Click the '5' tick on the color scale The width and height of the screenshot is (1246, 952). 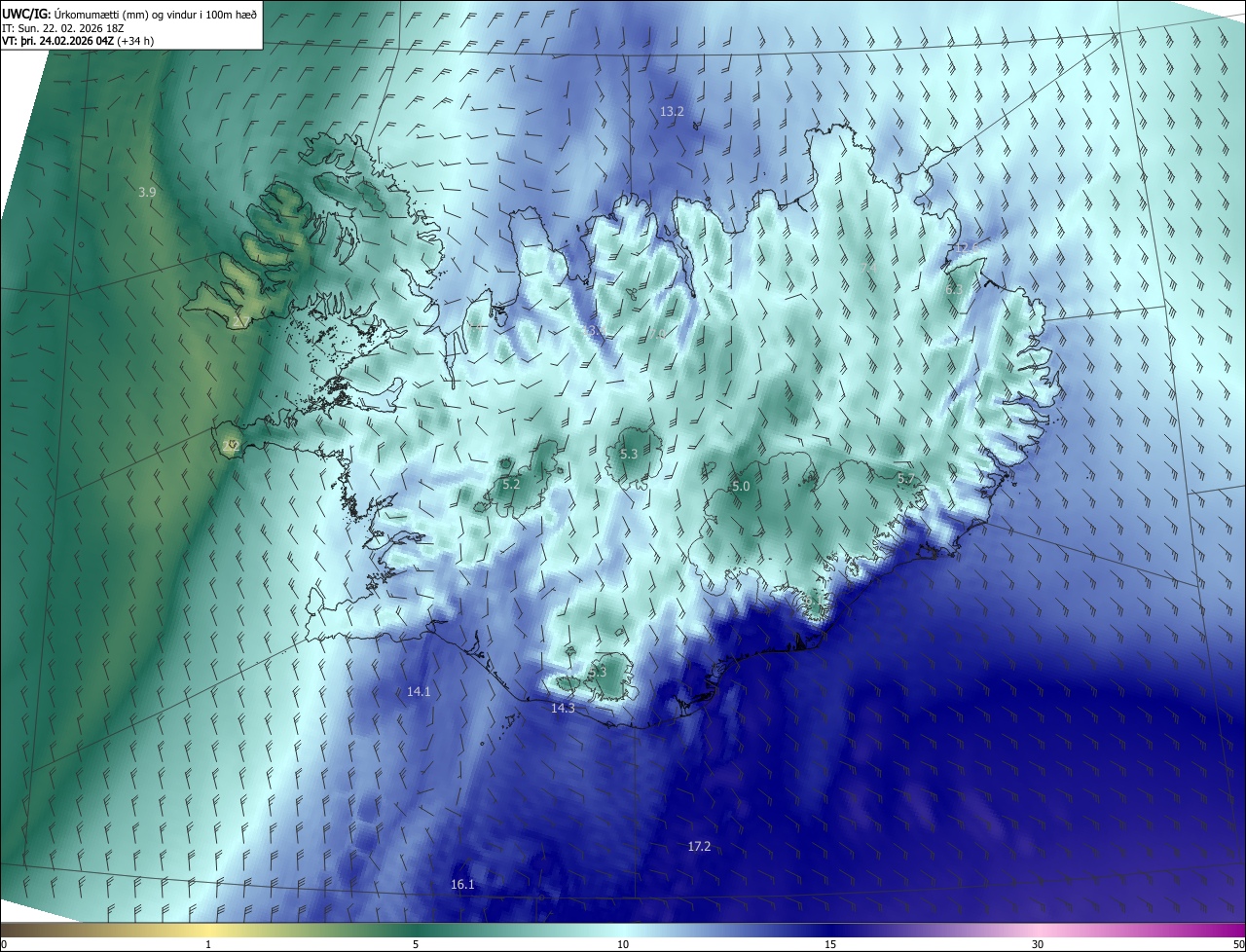point(416,944)
